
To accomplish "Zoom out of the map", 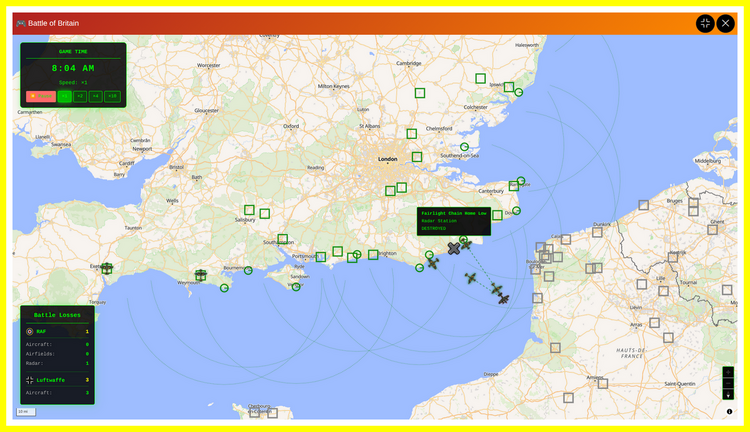I will click(x=728, y=383).
